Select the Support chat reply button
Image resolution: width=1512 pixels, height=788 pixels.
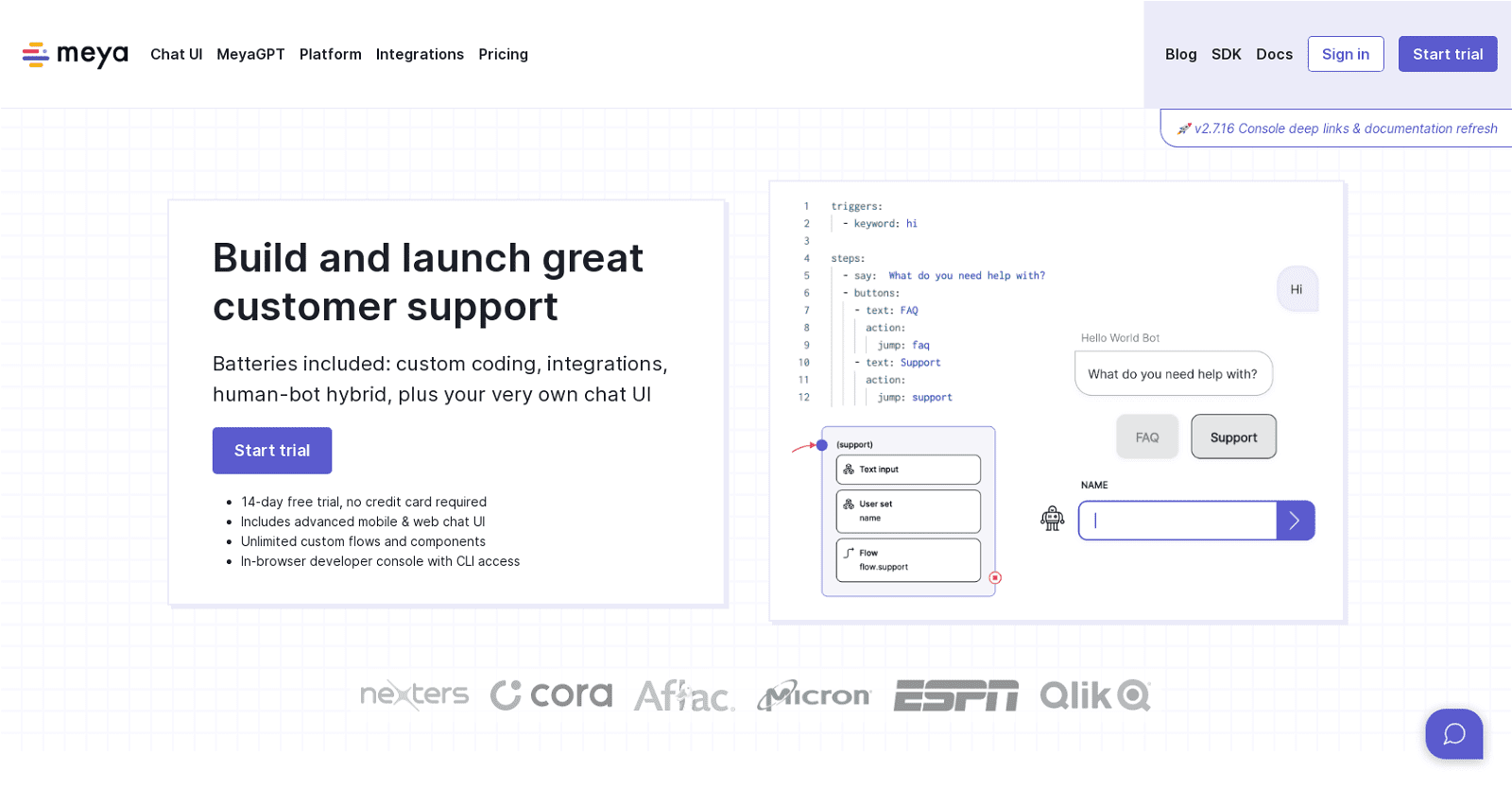pyautogui.click(x=1233, y=437)
